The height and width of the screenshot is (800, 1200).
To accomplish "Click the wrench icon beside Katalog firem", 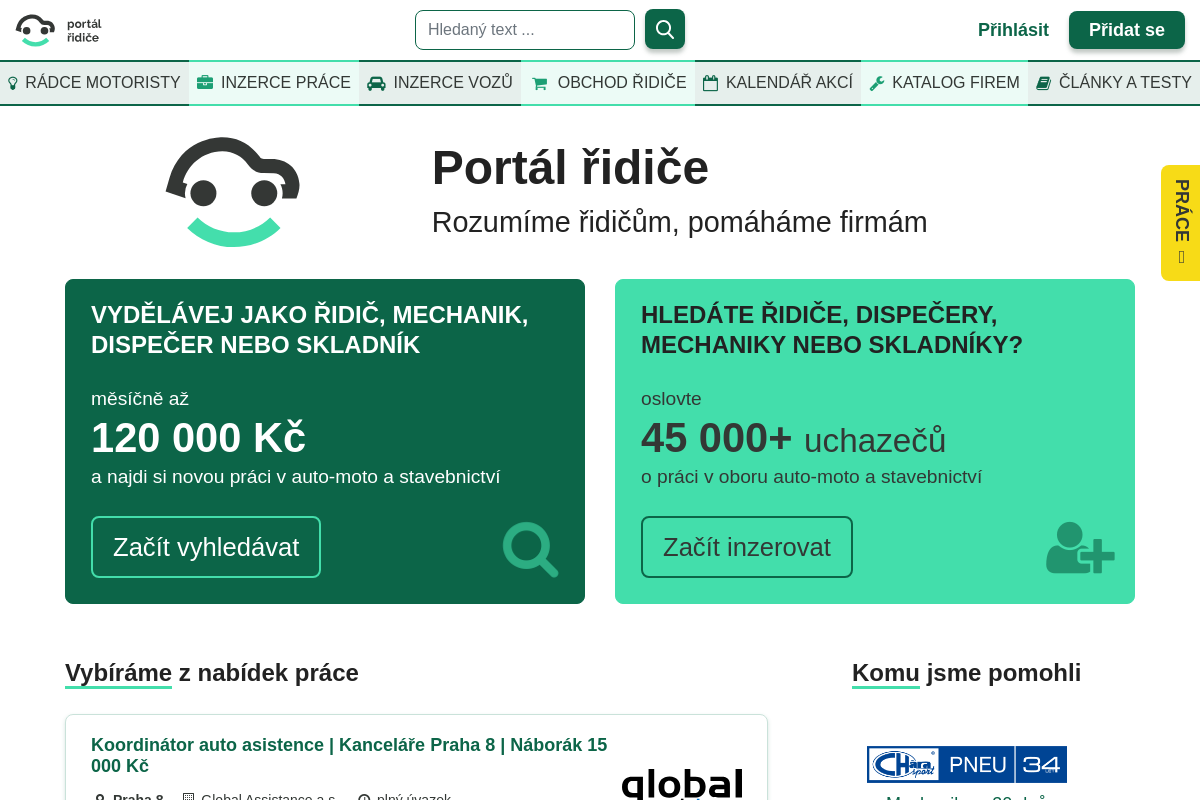I will 877,83.
